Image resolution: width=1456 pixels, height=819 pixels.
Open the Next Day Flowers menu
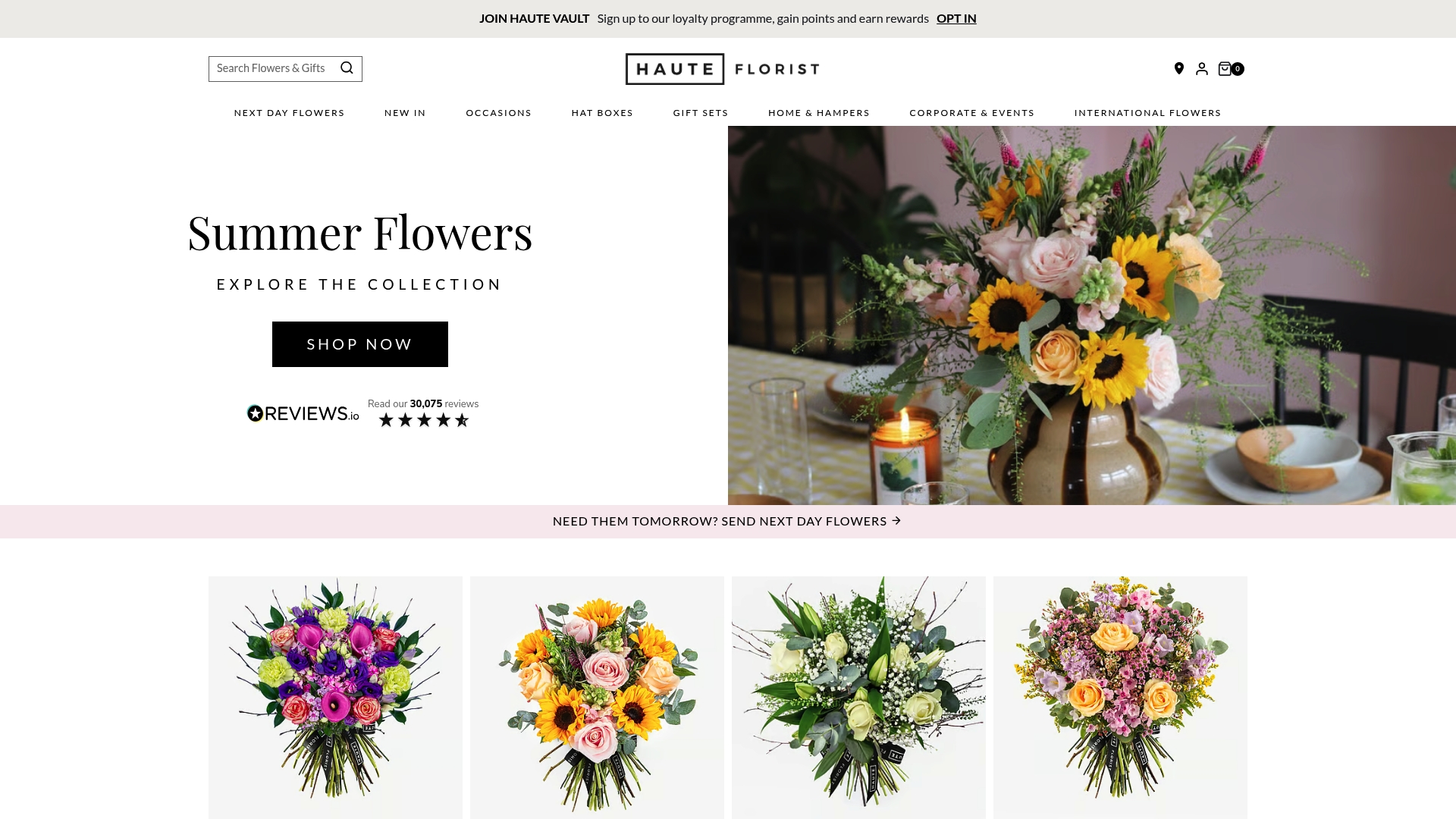point(289,113)
